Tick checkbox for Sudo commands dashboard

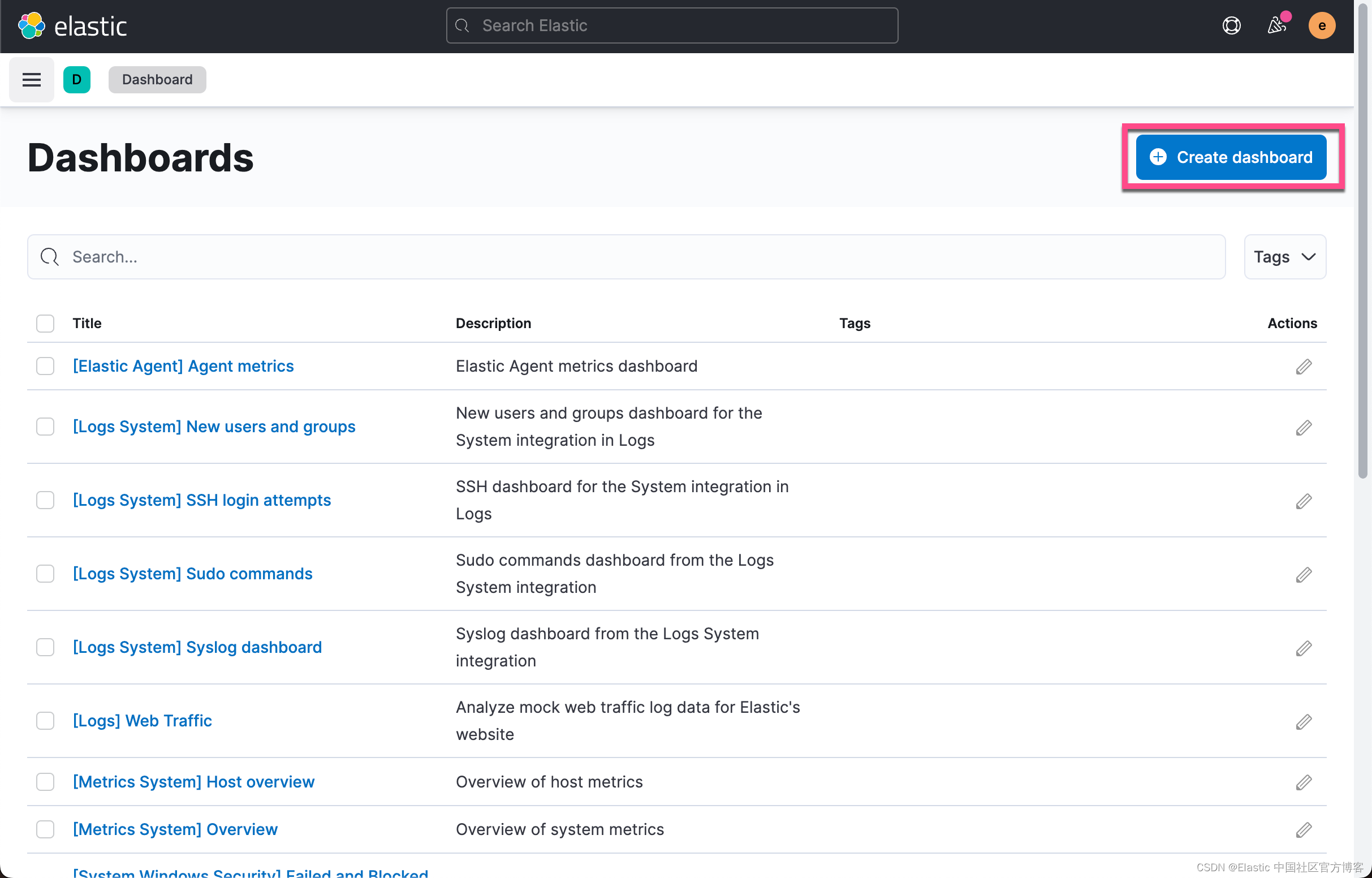(45, 574)
